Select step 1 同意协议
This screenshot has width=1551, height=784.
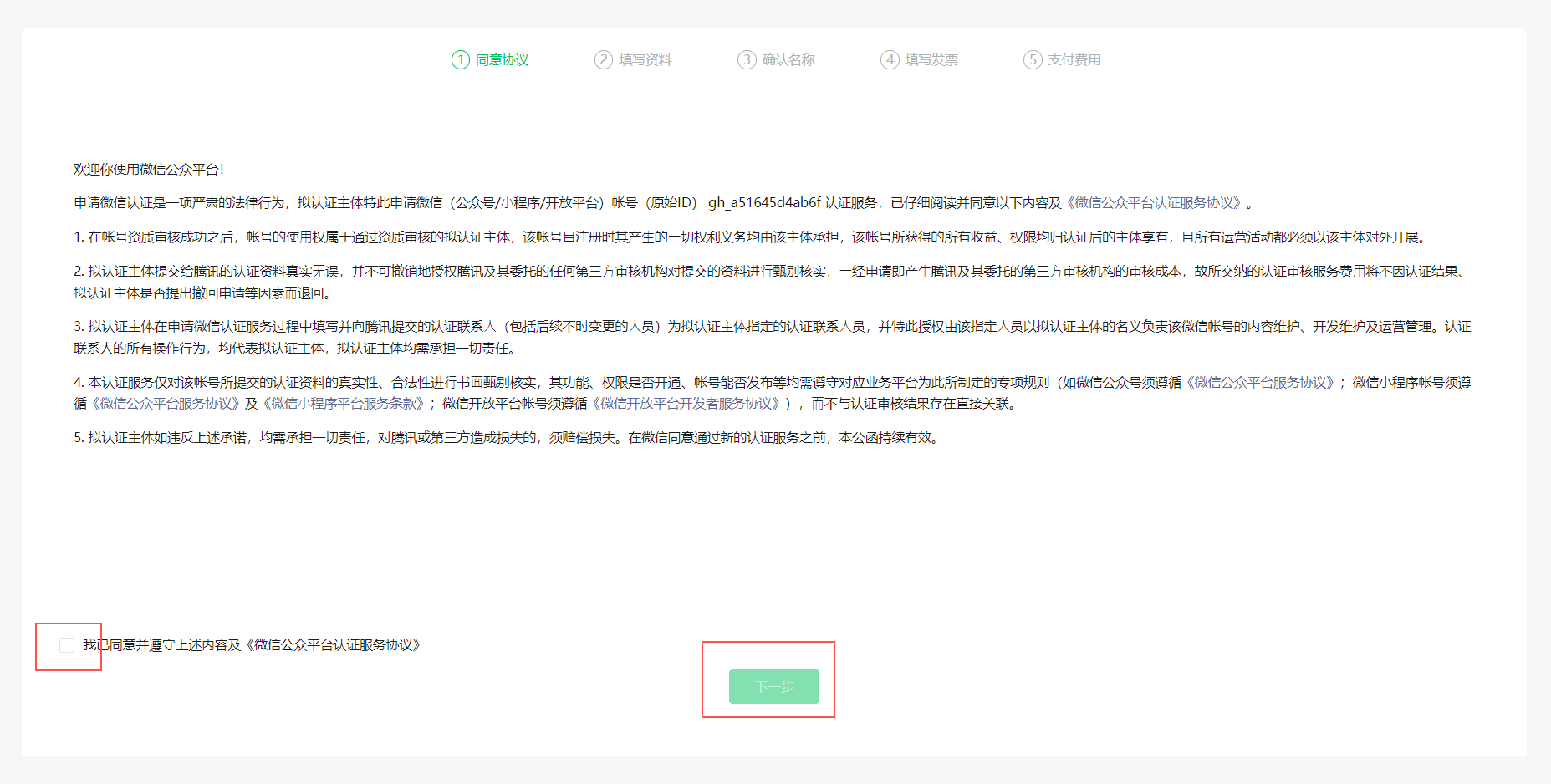pyautogui.click(x=490, y=59)
